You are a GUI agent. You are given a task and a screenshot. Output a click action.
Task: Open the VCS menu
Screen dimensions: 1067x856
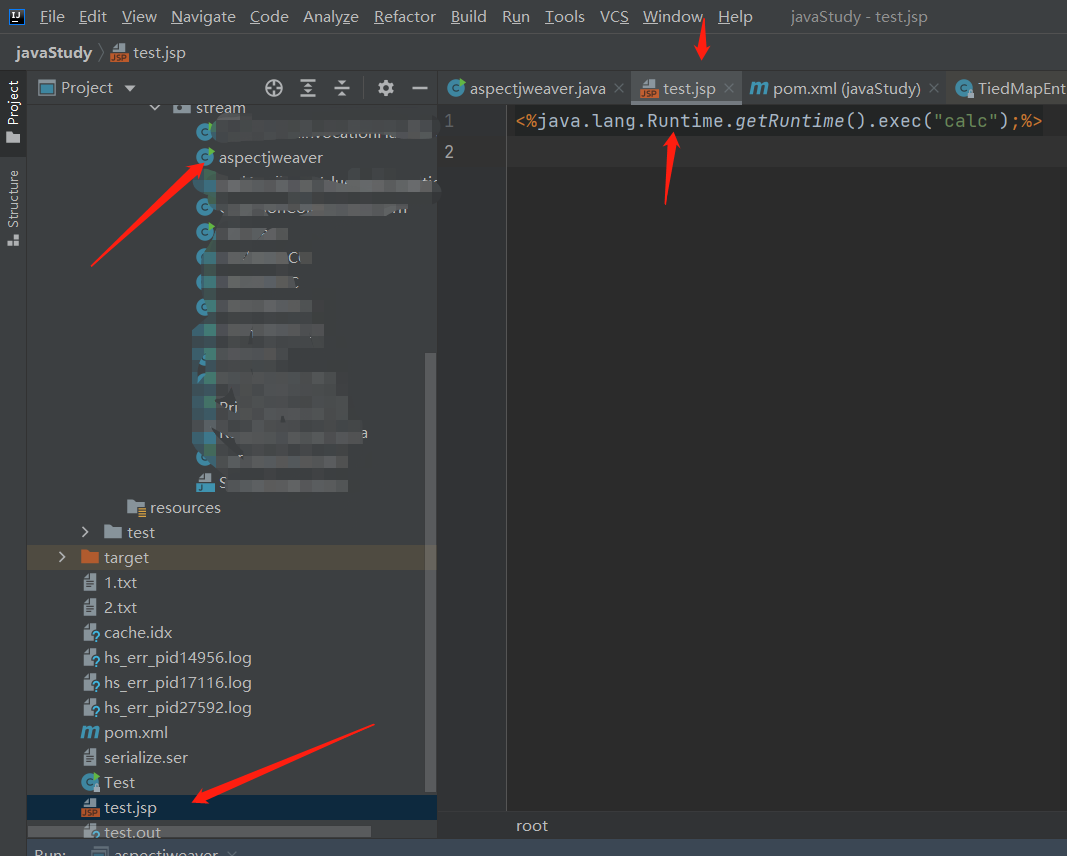coord(614,16)
